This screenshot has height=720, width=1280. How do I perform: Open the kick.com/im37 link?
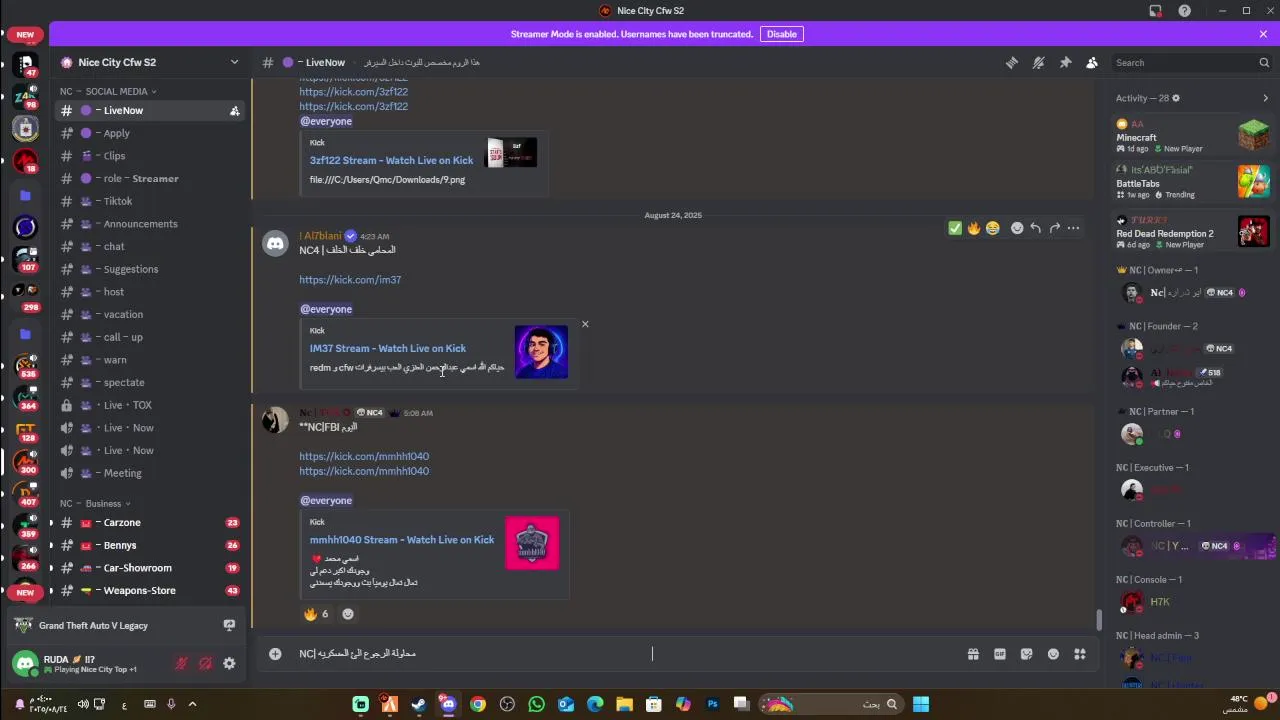point(350,280)
